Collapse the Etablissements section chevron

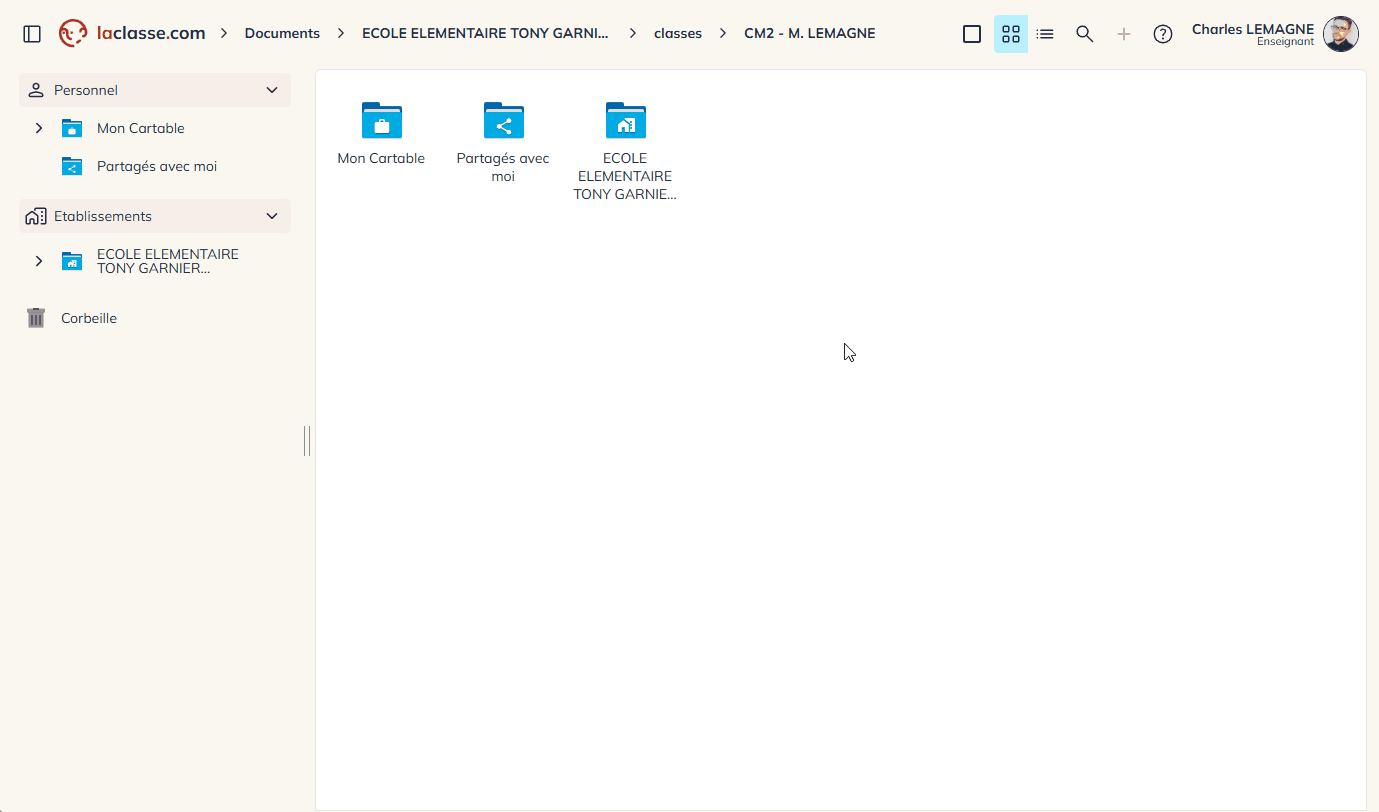pyautogui.click(x=272, y=216)
